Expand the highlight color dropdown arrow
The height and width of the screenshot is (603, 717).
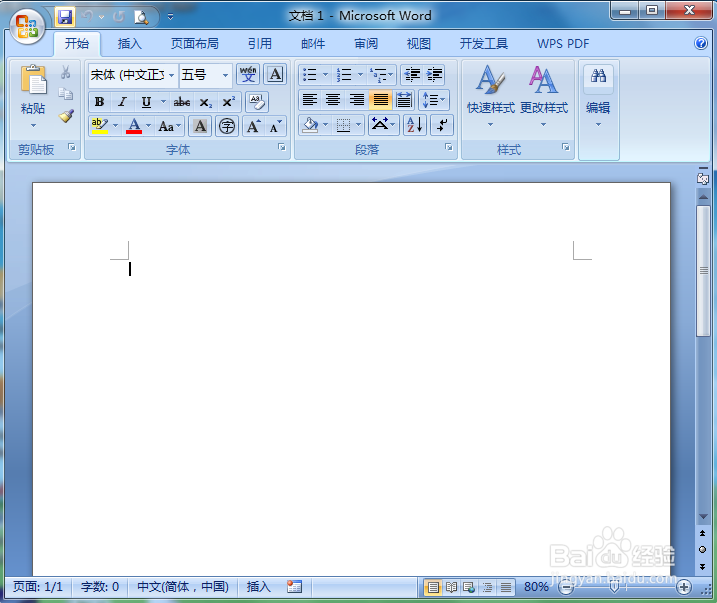point(115,125)
